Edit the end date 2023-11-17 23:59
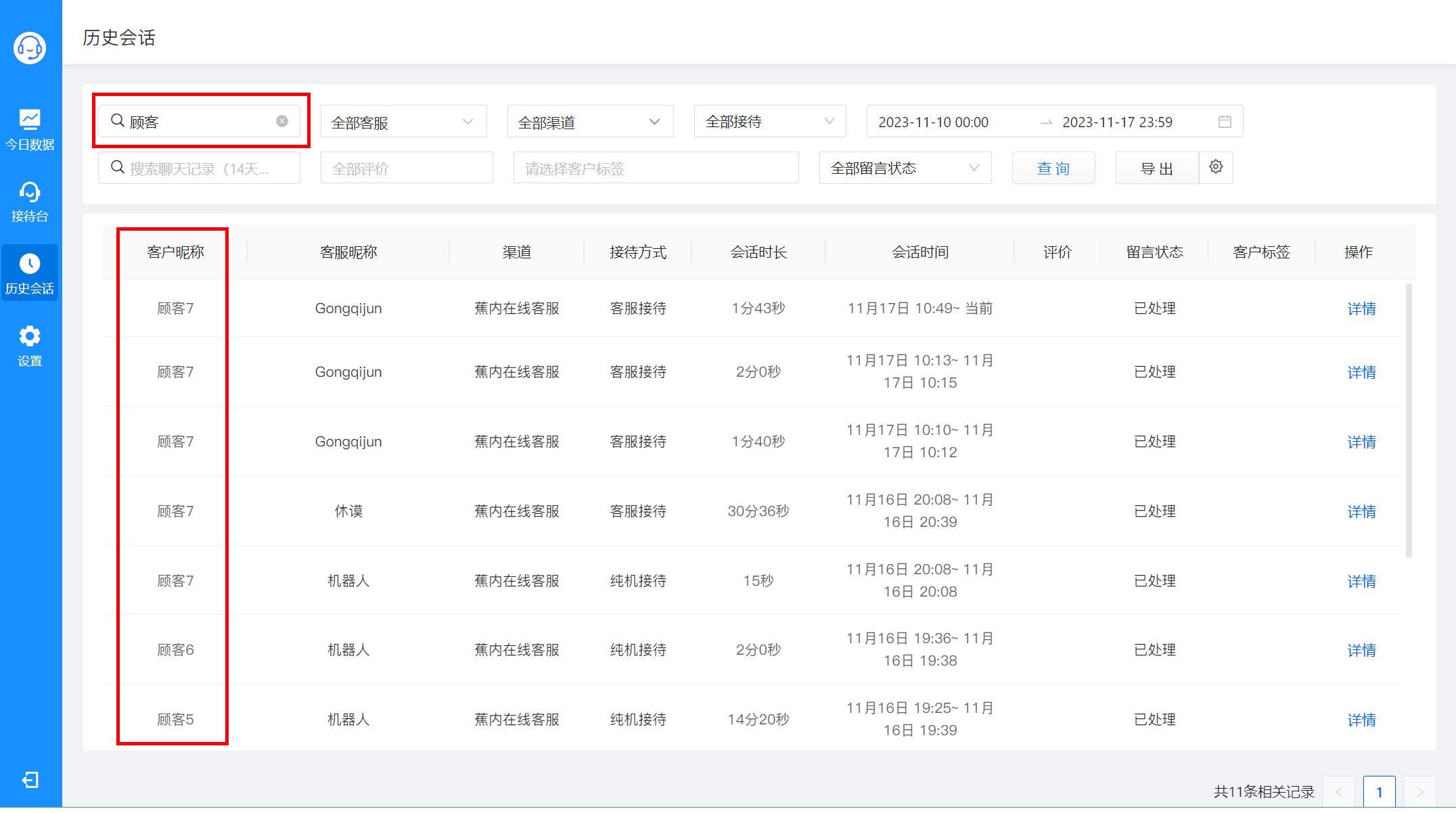Image resolution: width=1456 pixels, height=813 pixels. click(x=1118, y=122)
